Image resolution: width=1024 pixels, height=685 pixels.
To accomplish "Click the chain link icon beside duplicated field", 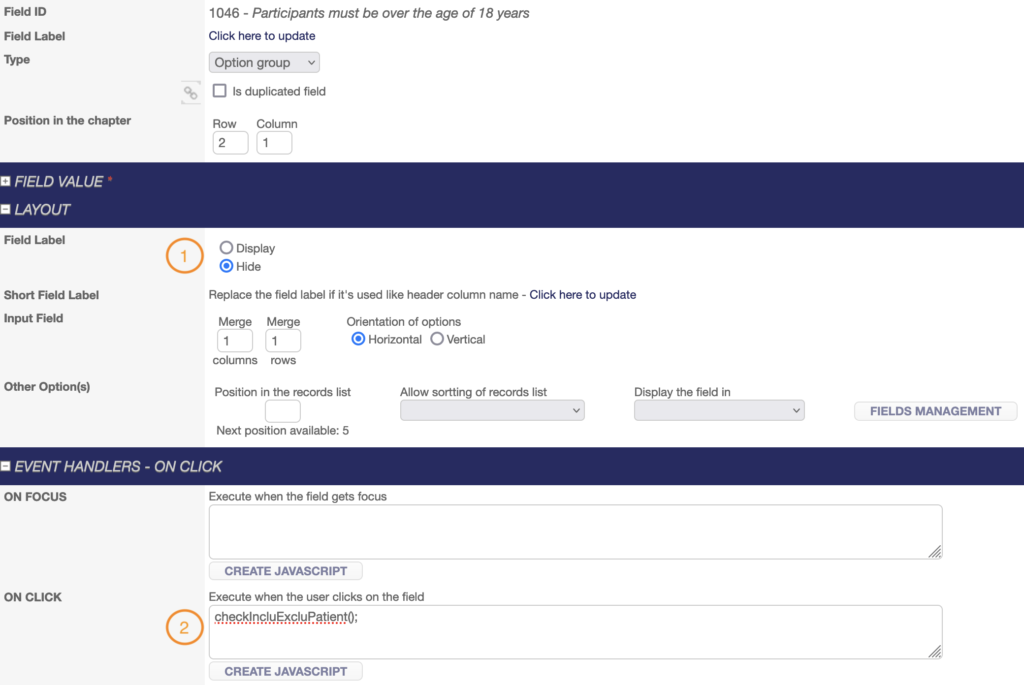I will click(190, 93).
